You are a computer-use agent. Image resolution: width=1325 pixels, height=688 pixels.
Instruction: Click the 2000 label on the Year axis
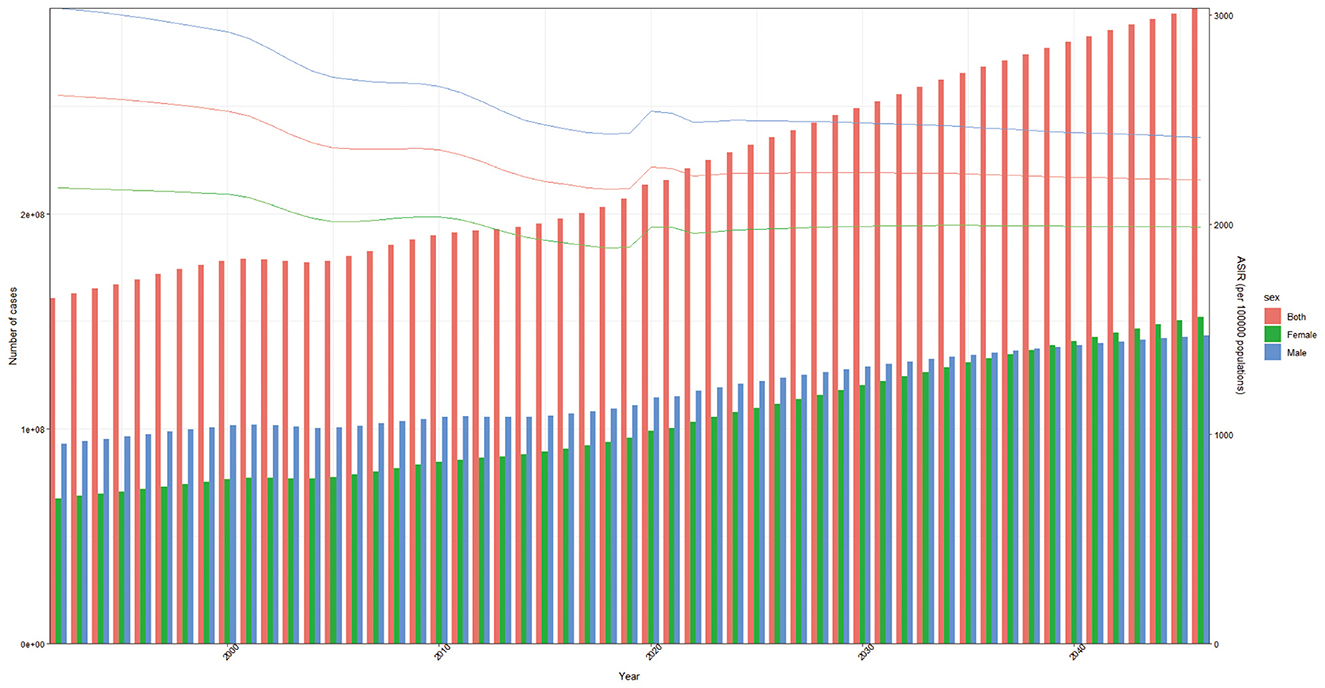232,655
